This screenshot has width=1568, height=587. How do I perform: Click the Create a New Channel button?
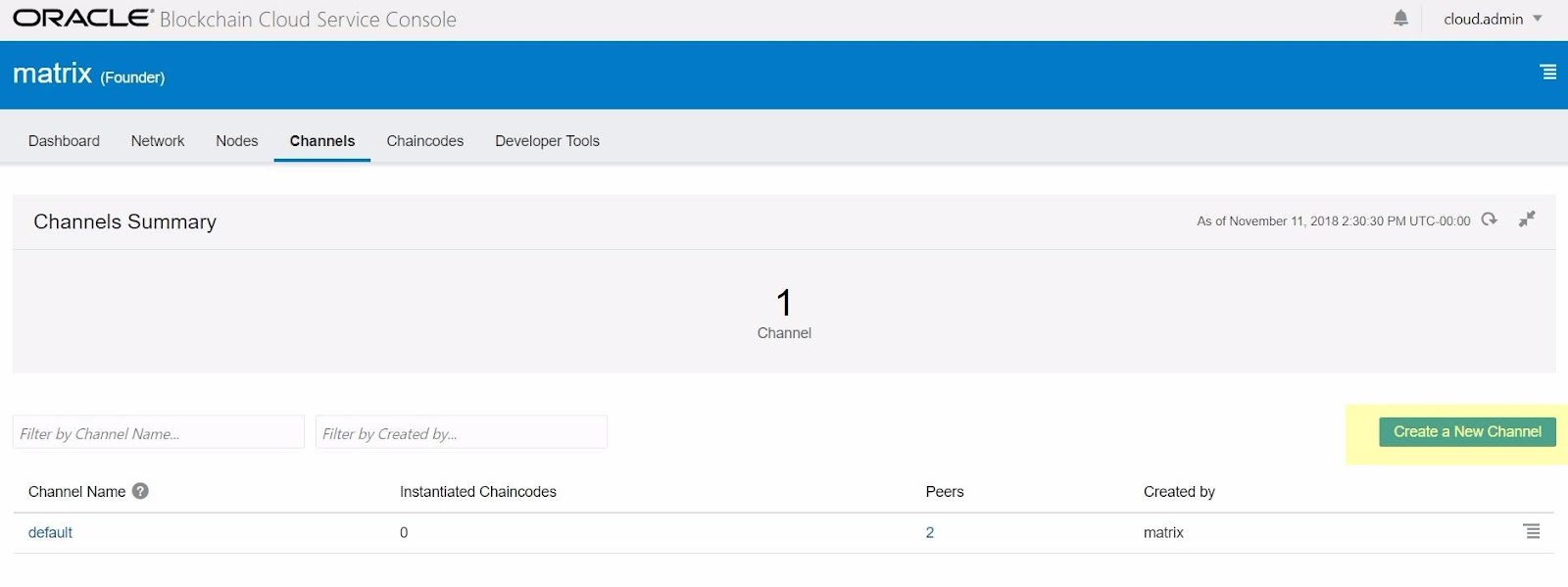[1467, 432]
